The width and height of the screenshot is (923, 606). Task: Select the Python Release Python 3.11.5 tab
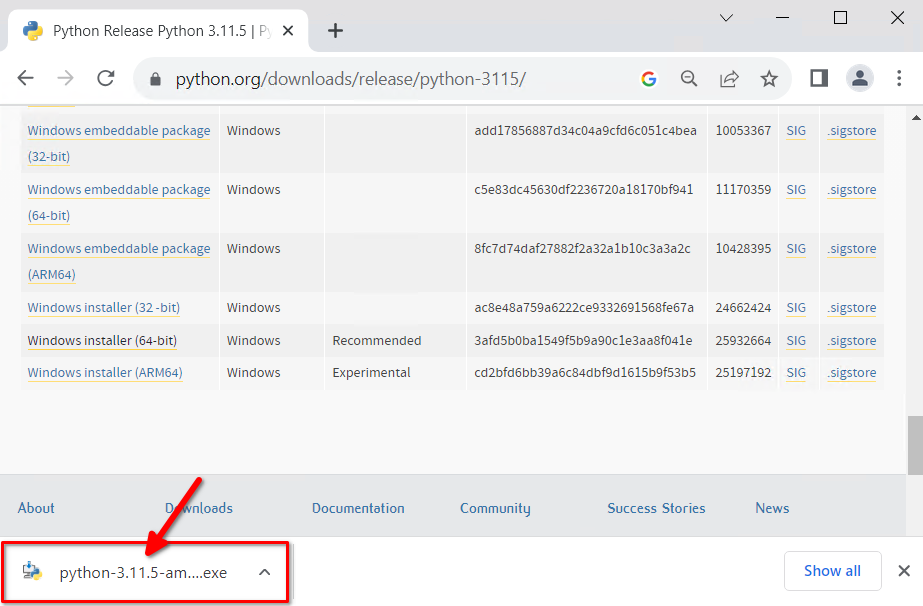click(158, 31)
